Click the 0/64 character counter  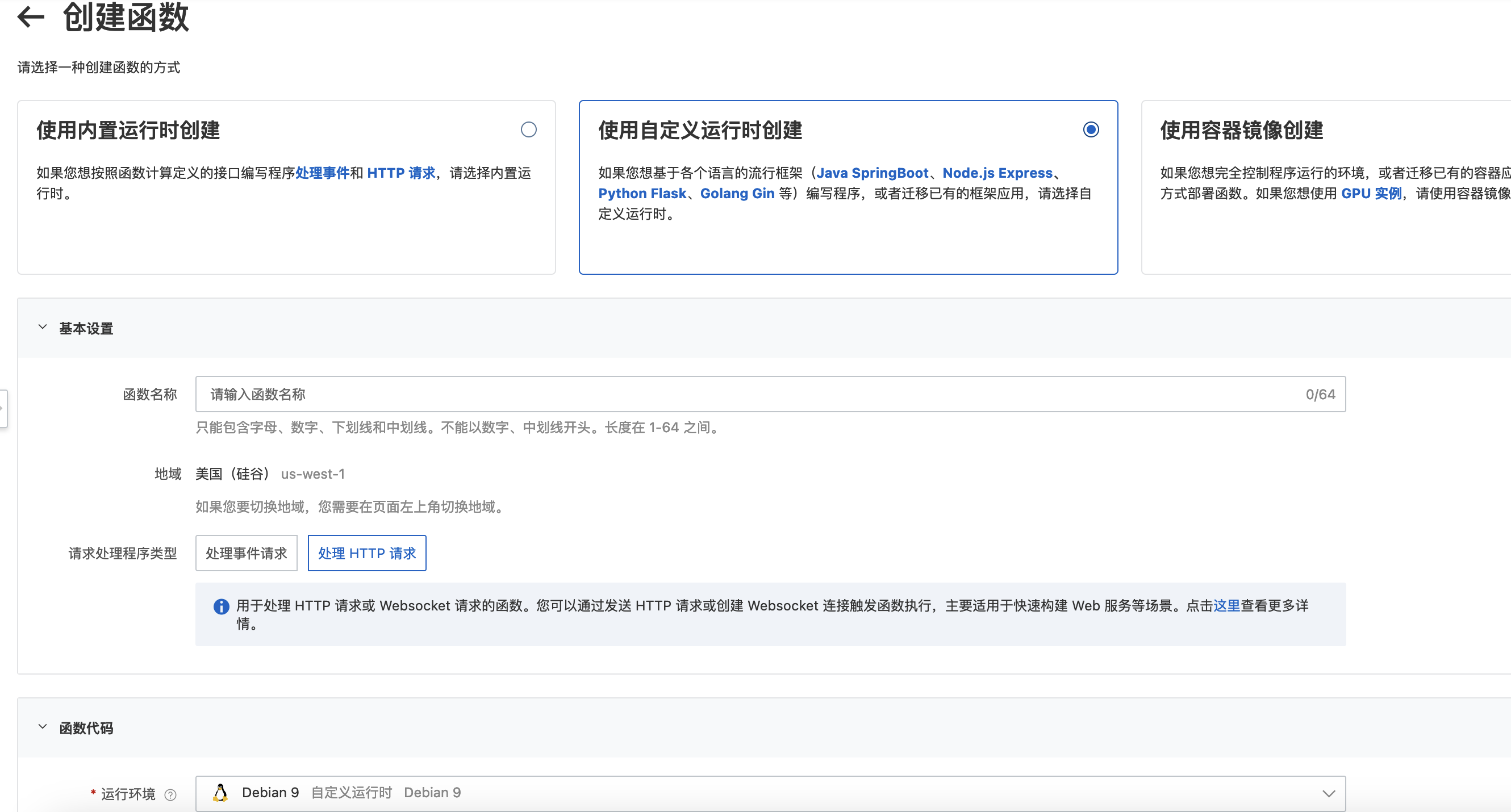pos(1320,395)
